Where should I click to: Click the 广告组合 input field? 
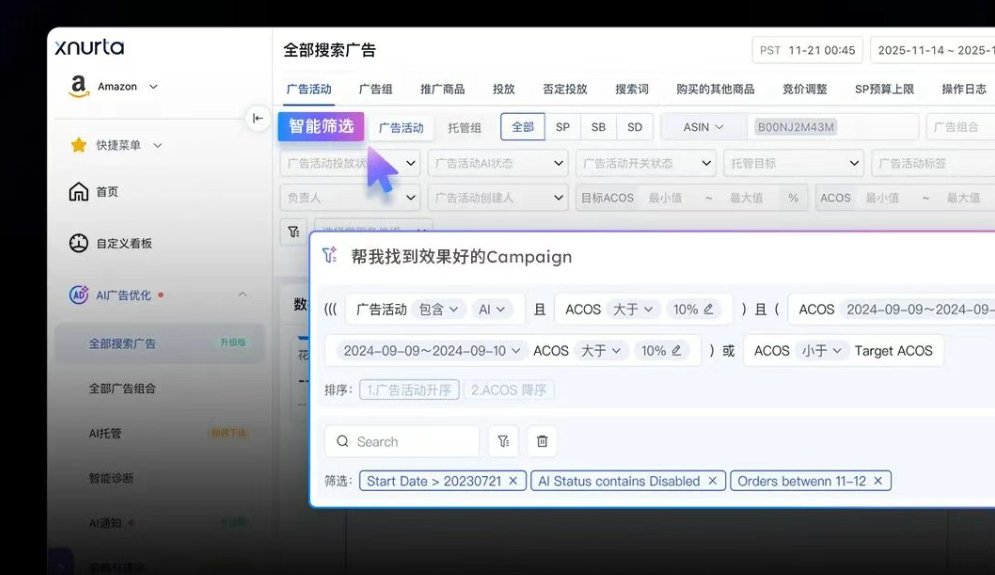pyautogui.click(x=961, y=127)
